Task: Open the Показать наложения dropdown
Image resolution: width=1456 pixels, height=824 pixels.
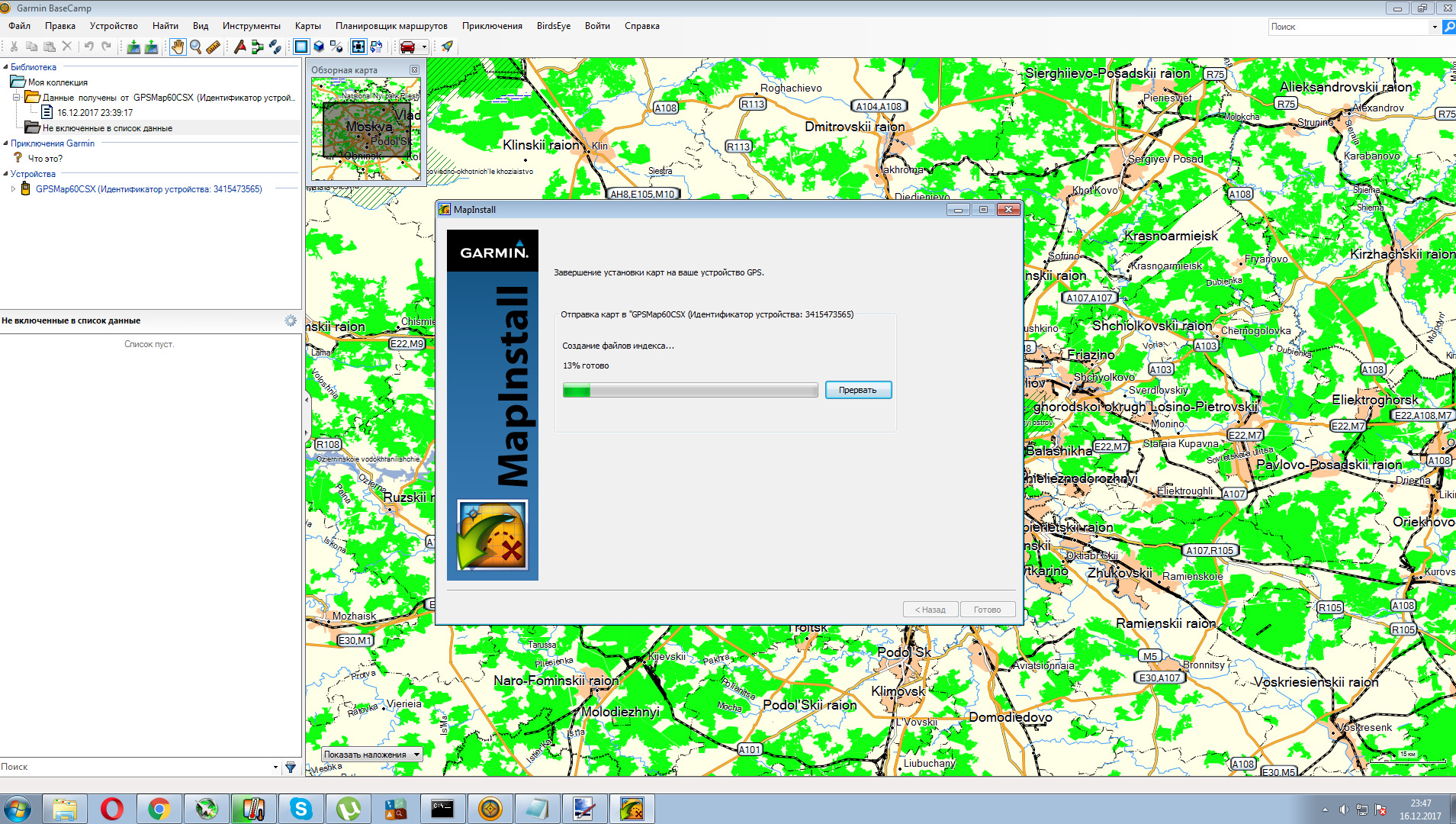Action: (371, 755)
